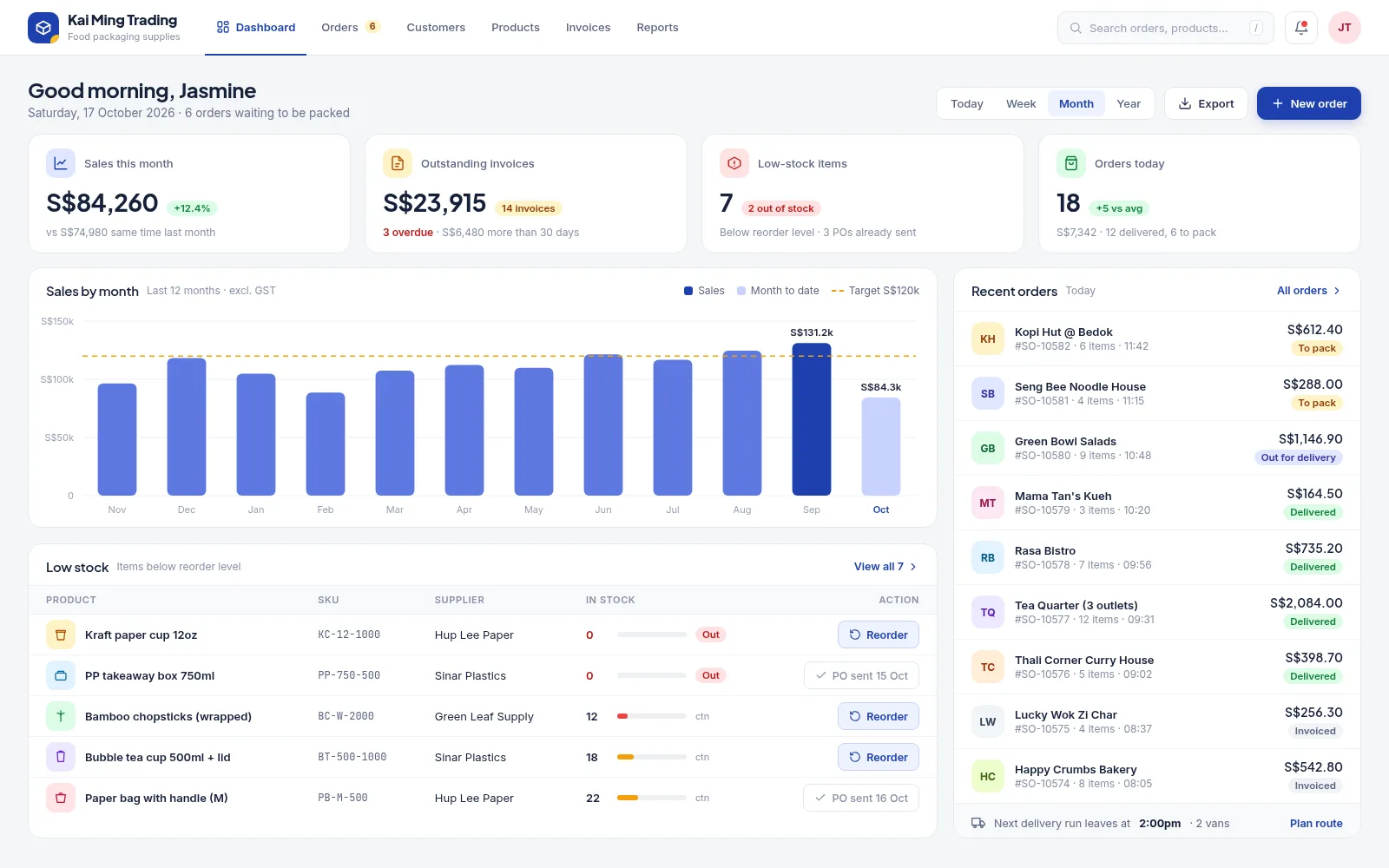The width and height of the screenshot is (1389, 868).
Task: Open the notifications bell
Action: (1301, 28)
